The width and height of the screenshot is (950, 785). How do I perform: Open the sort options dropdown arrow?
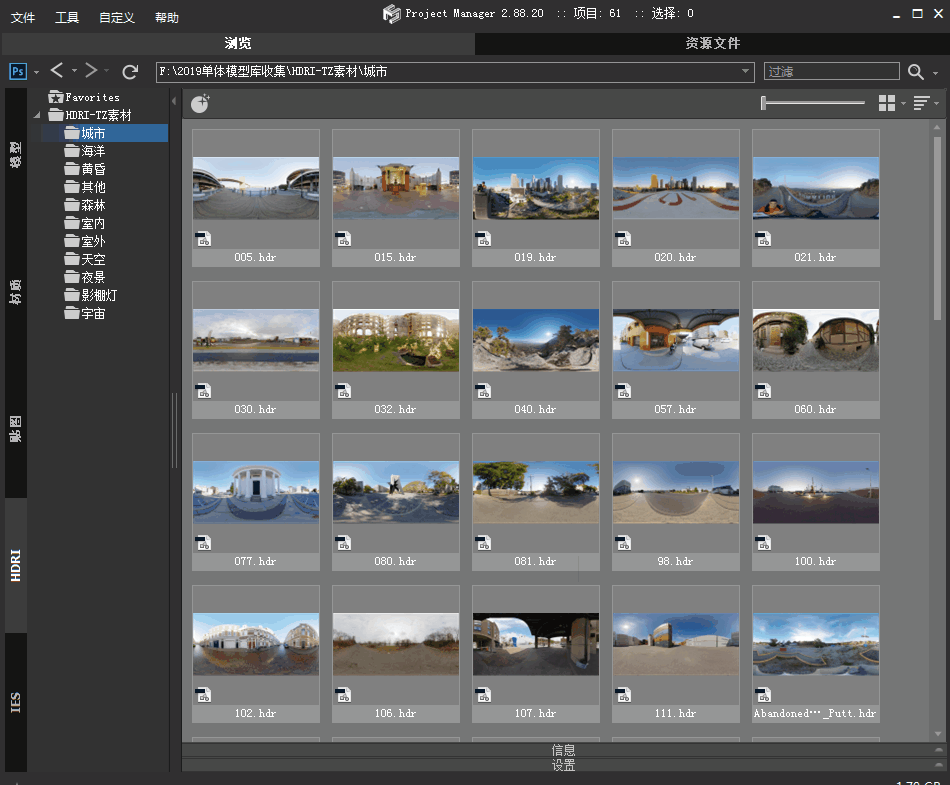pos(937,104)
